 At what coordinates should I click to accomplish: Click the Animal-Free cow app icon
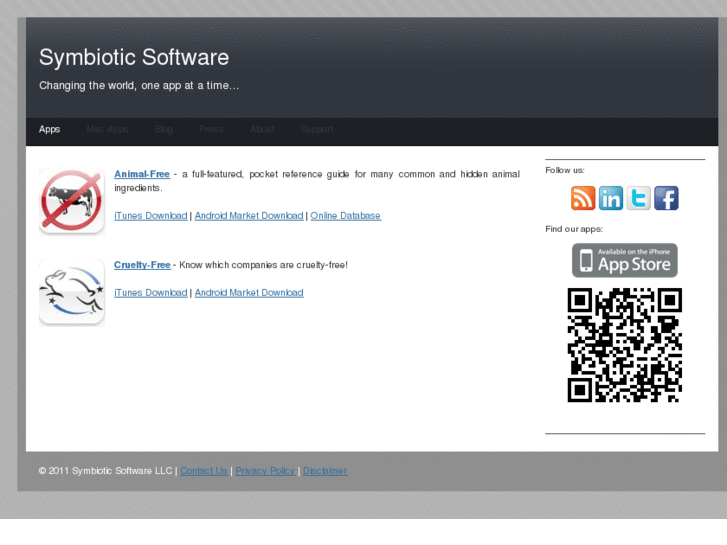click(x=72, y=202)
